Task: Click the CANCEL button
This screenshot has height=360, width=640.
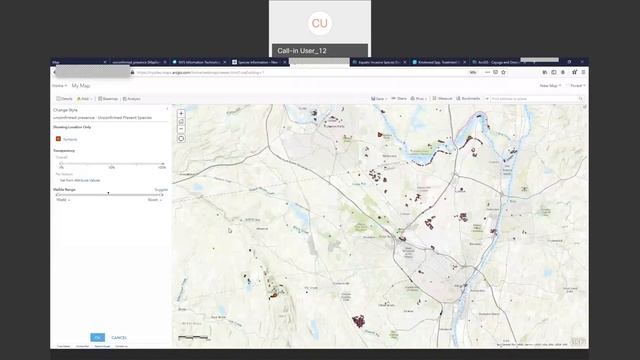Action: tap(119, 338)
